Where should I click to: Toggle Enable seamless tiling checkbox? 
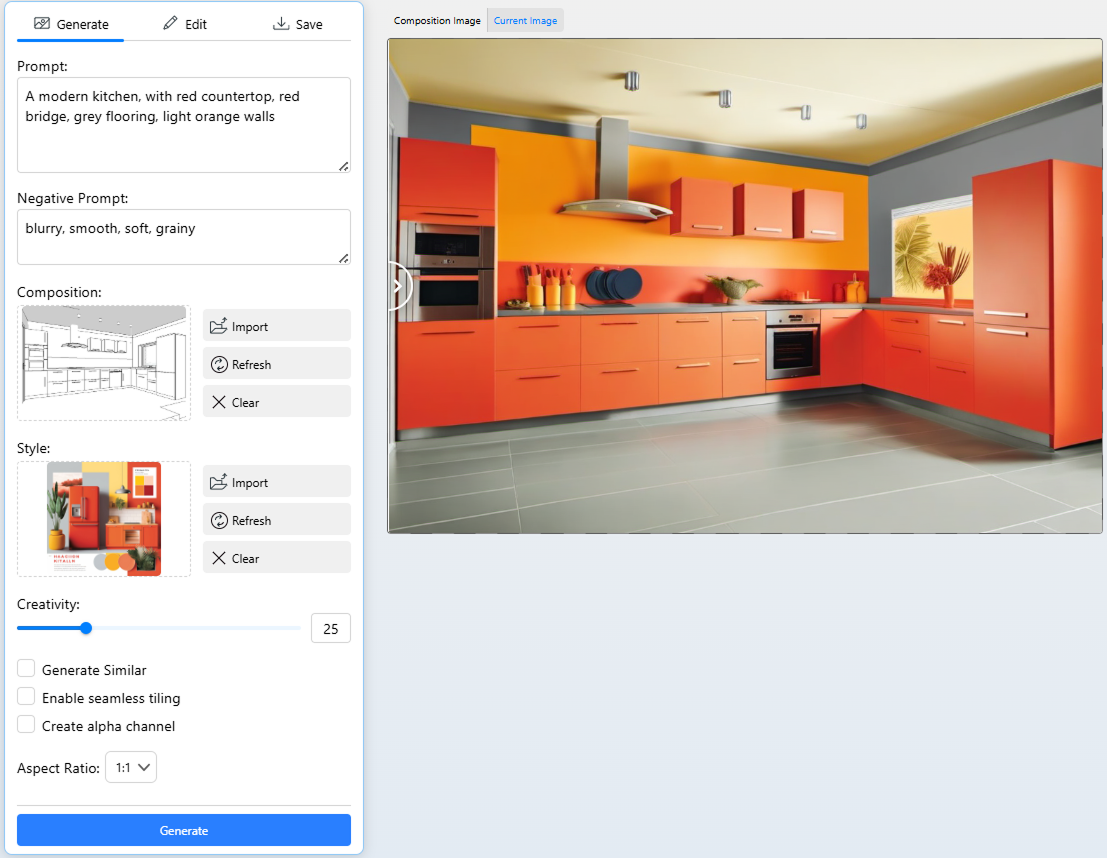coord(27,697)
